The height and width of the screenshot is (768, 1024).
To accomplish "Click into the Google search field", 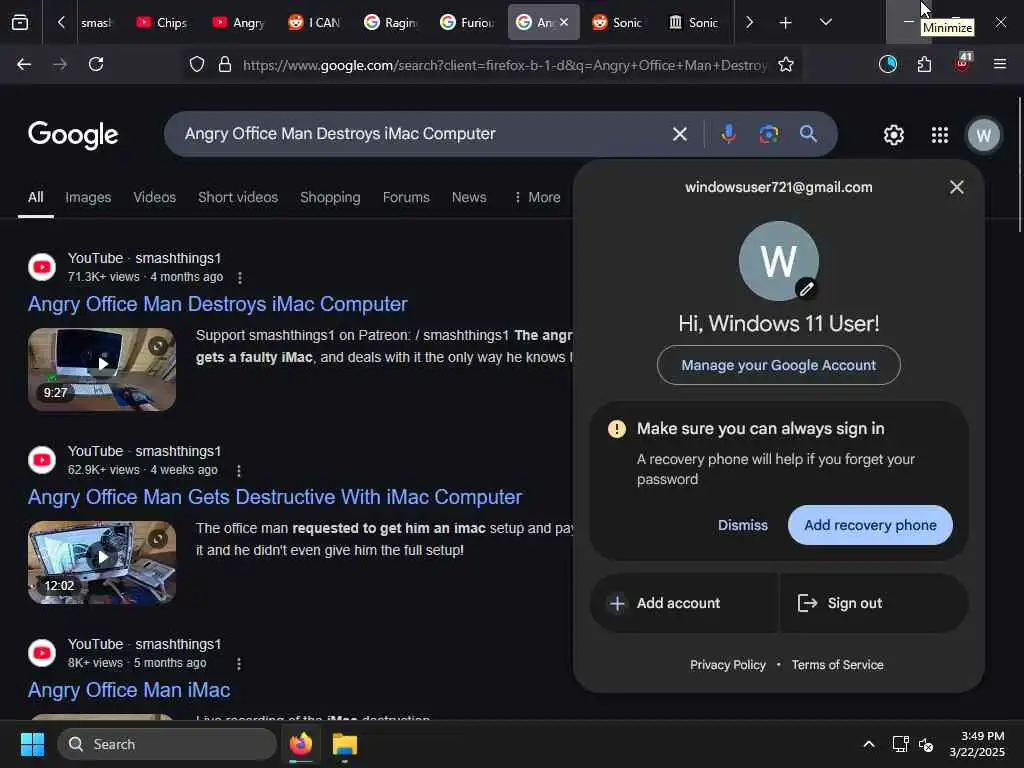I will coord(418,134).
